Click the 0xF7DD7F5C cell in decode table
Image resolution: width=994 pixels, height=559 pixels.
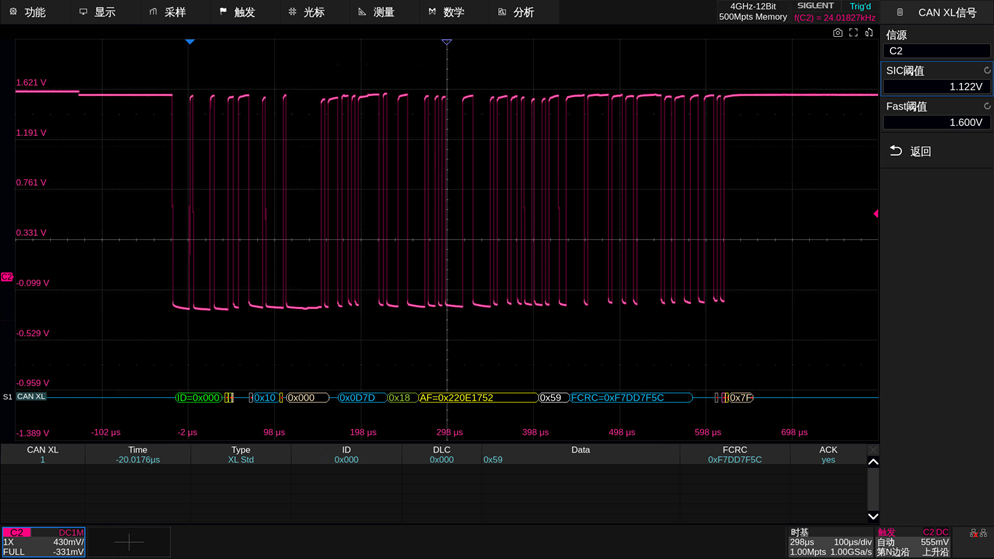pos(735,459)
